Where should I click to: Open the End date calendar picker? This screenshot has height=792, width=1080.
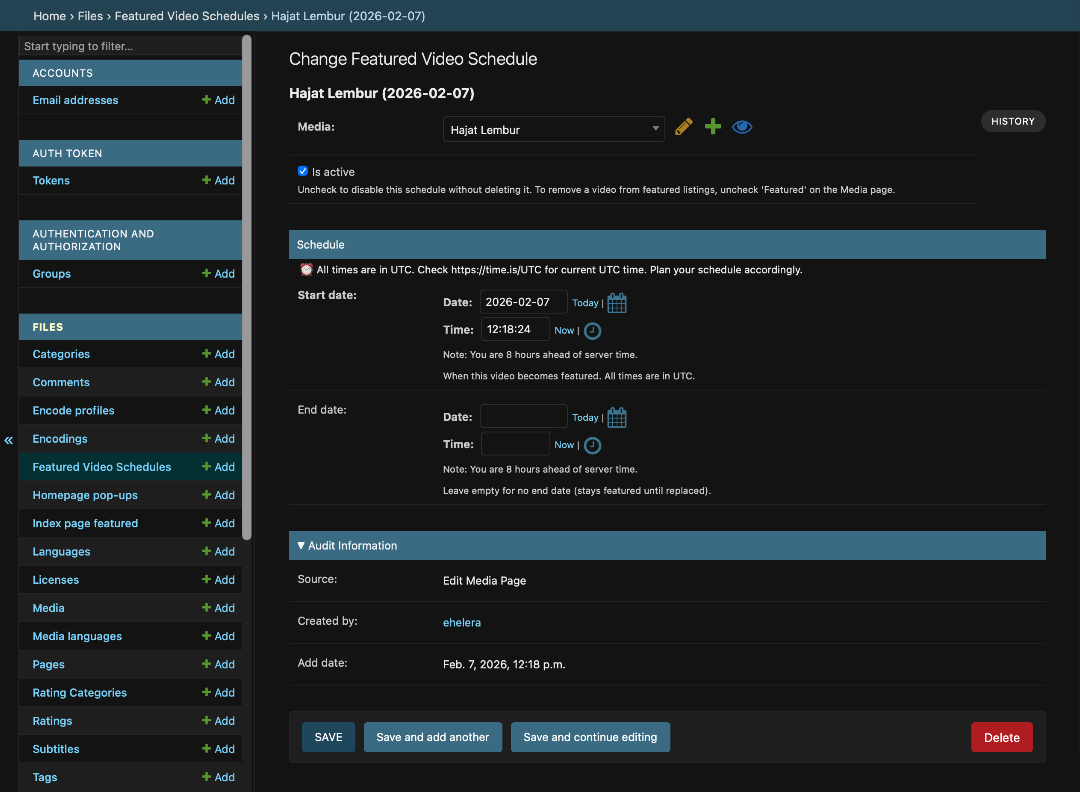617,418
